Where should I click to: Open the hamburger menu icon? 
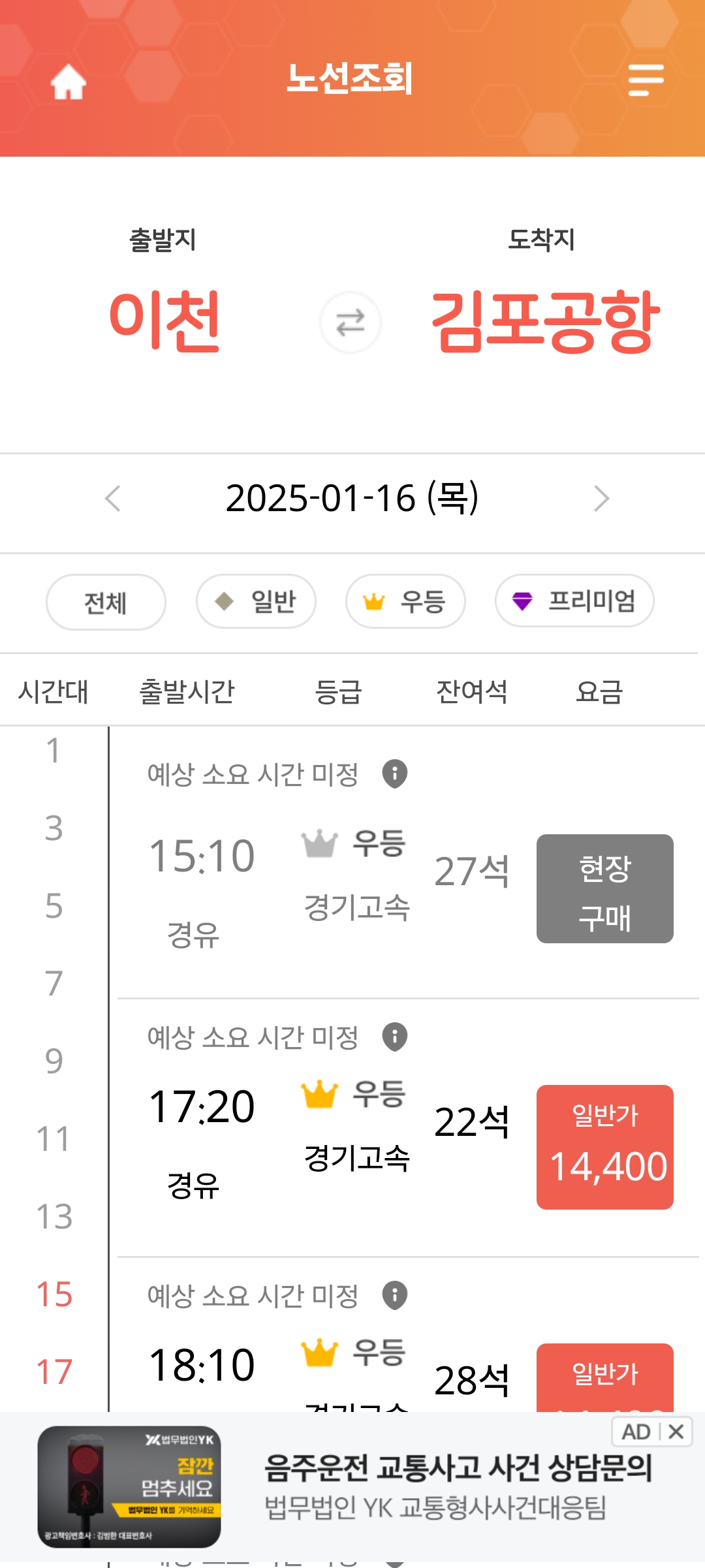[x=646, y=80]
